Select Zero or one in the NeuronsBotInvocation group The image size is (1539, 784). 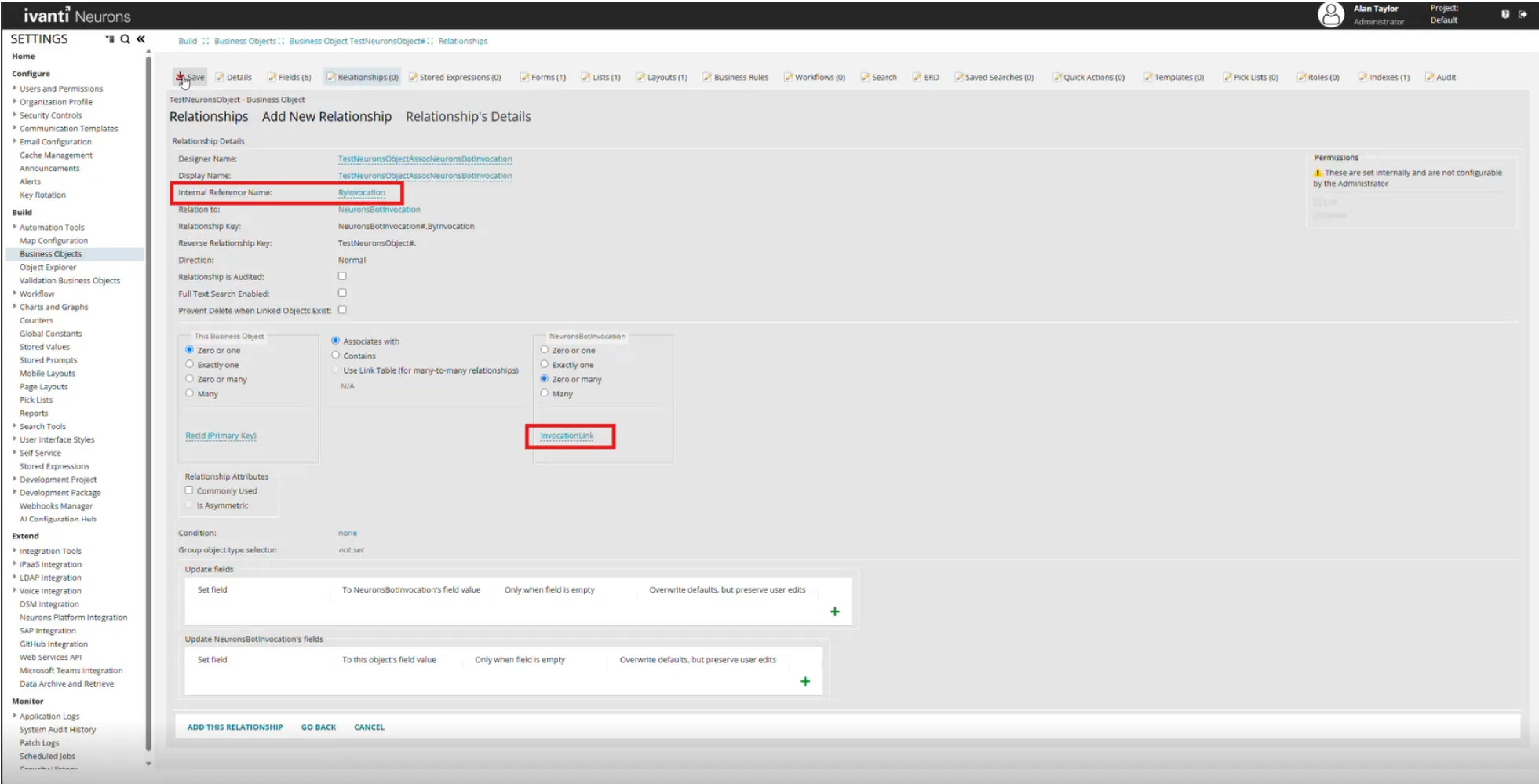[545, 350]
